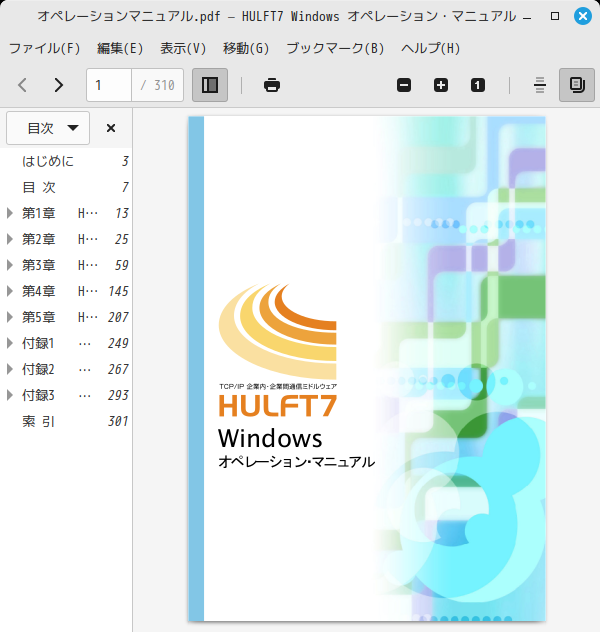
Task: Expand the 付録2 outline entry
Action: [10, 369]
